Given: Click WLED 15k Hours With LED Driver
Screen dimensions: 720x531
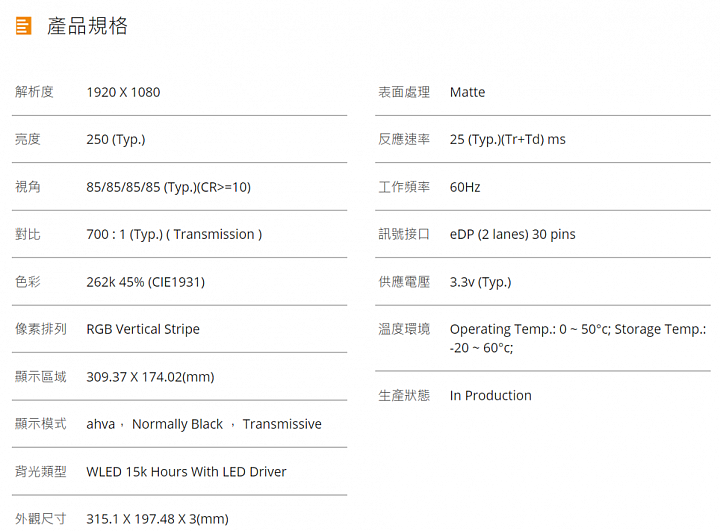Looking at the screenshot, I should 186,472.
